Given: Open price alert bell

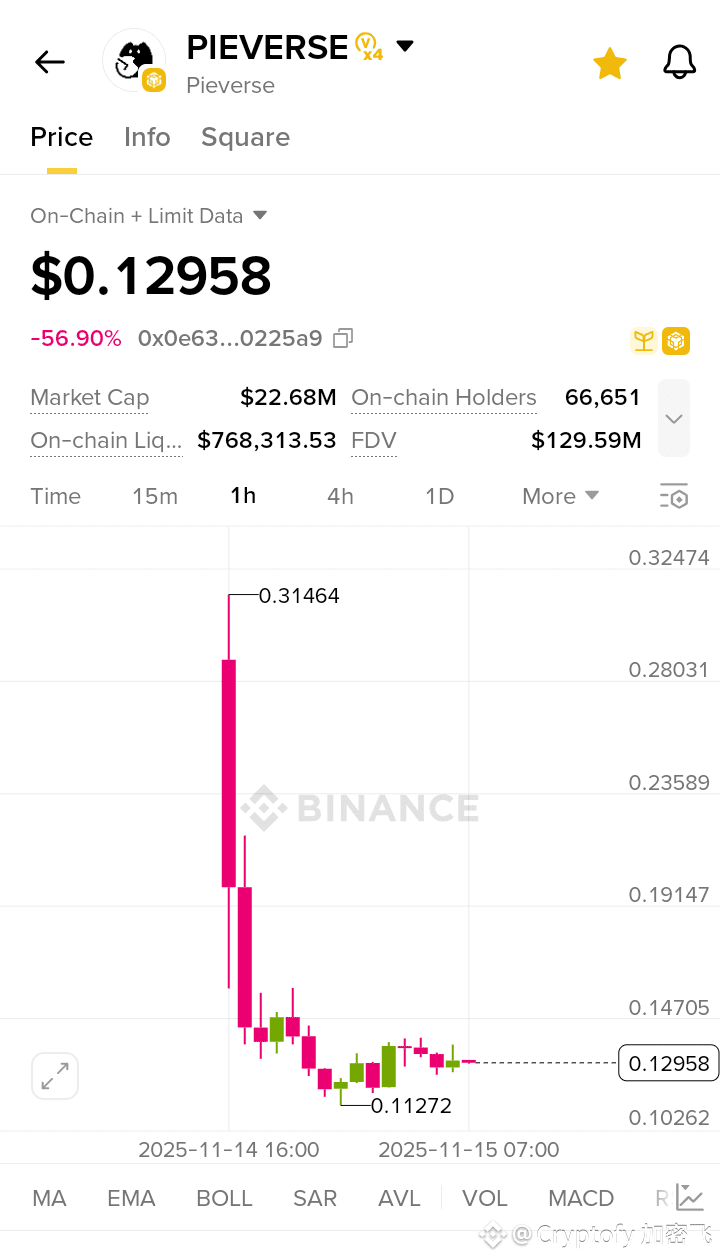Looking at the screenshot, I should (680, 63).
